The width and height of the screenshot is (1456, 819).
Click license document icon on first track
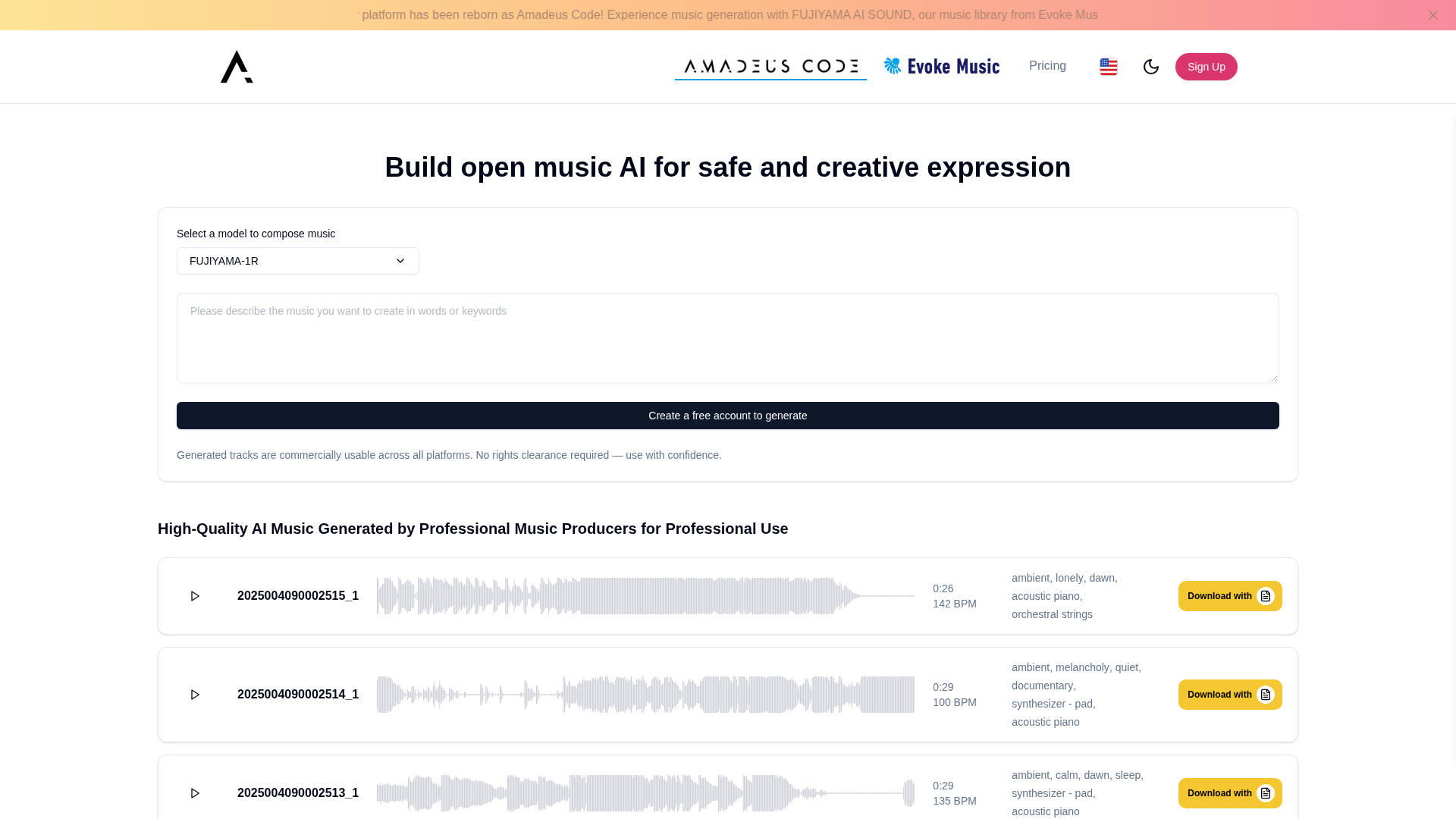click(1265, 596)
